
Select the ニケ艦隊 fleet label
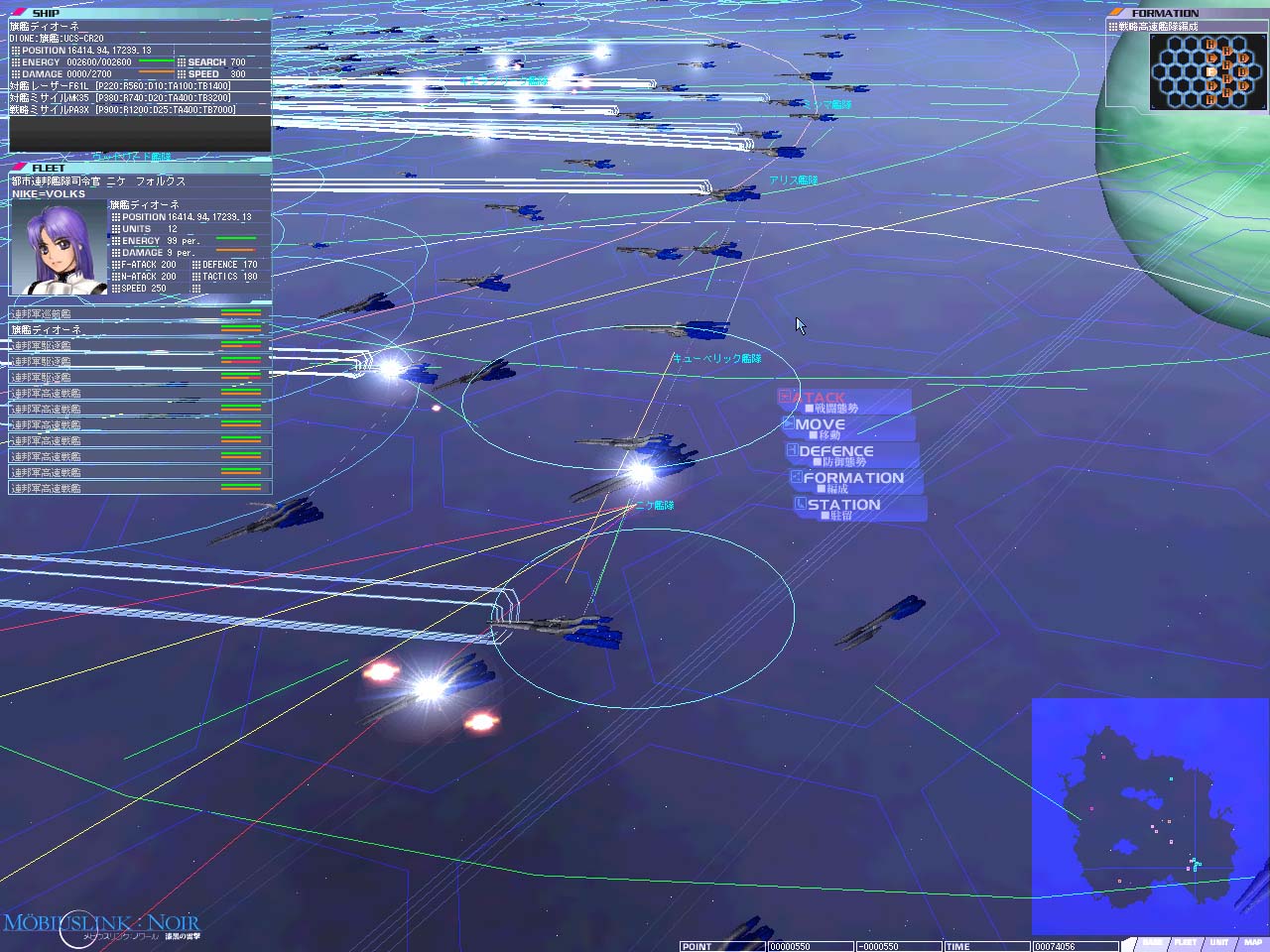click(654, 506)
